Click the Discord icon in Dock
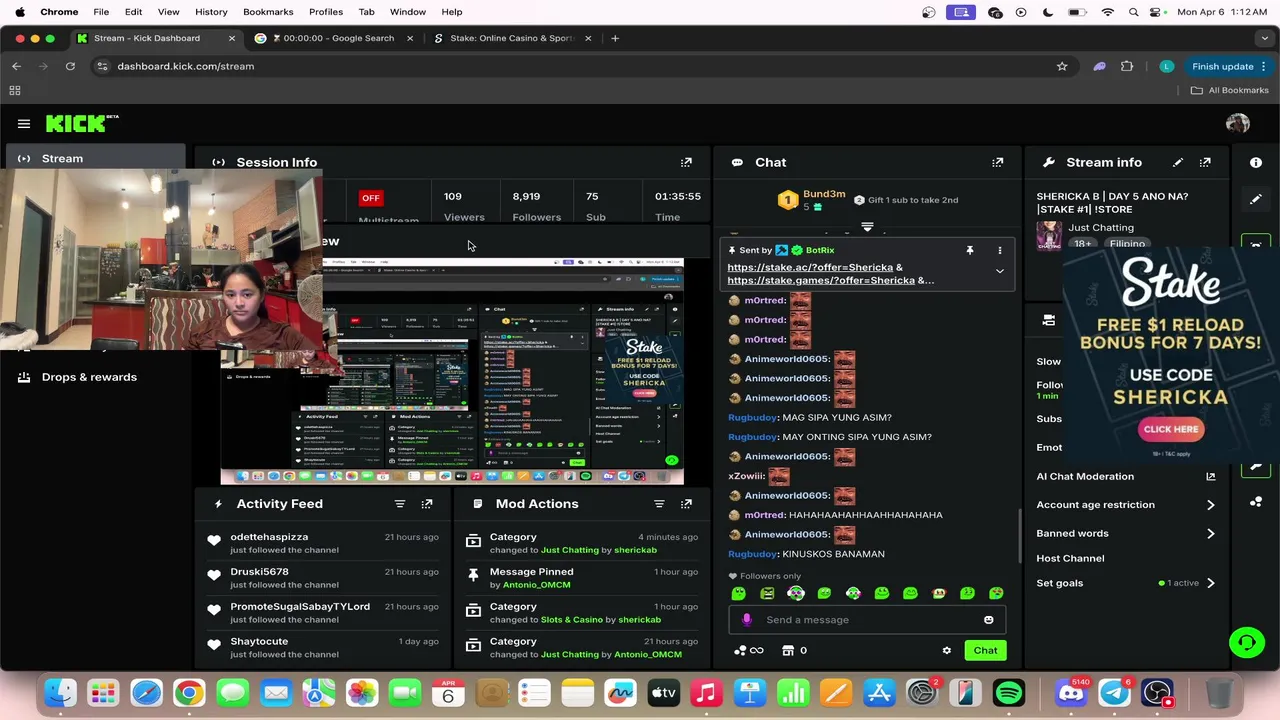This screenshot has height=720, width=1280. (1070, 692)
